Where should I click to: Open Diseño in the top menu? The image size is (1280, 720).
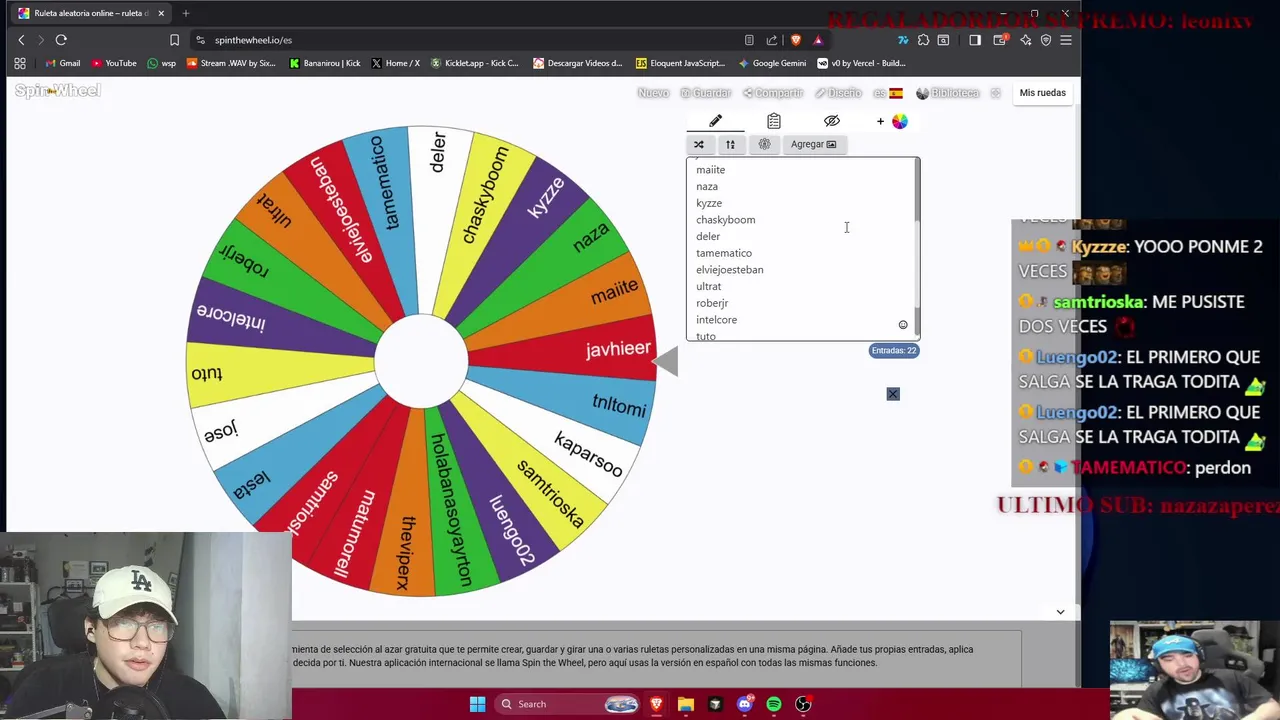pos(838,93)
